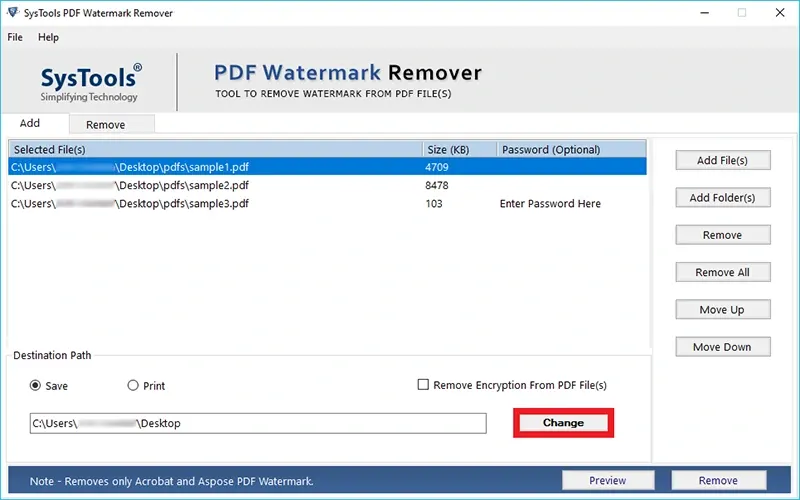
Task: Click the 103 size value
Action: point(434,204)
